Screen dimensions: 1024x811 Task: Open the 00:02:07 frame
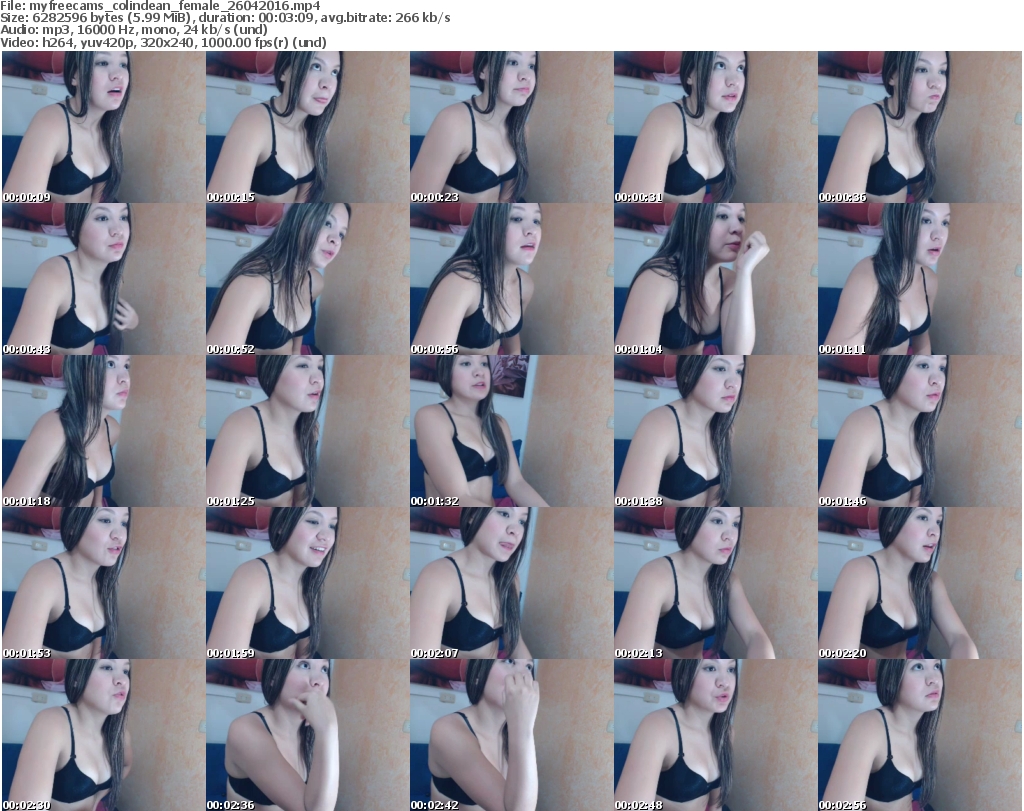point(511,584)
